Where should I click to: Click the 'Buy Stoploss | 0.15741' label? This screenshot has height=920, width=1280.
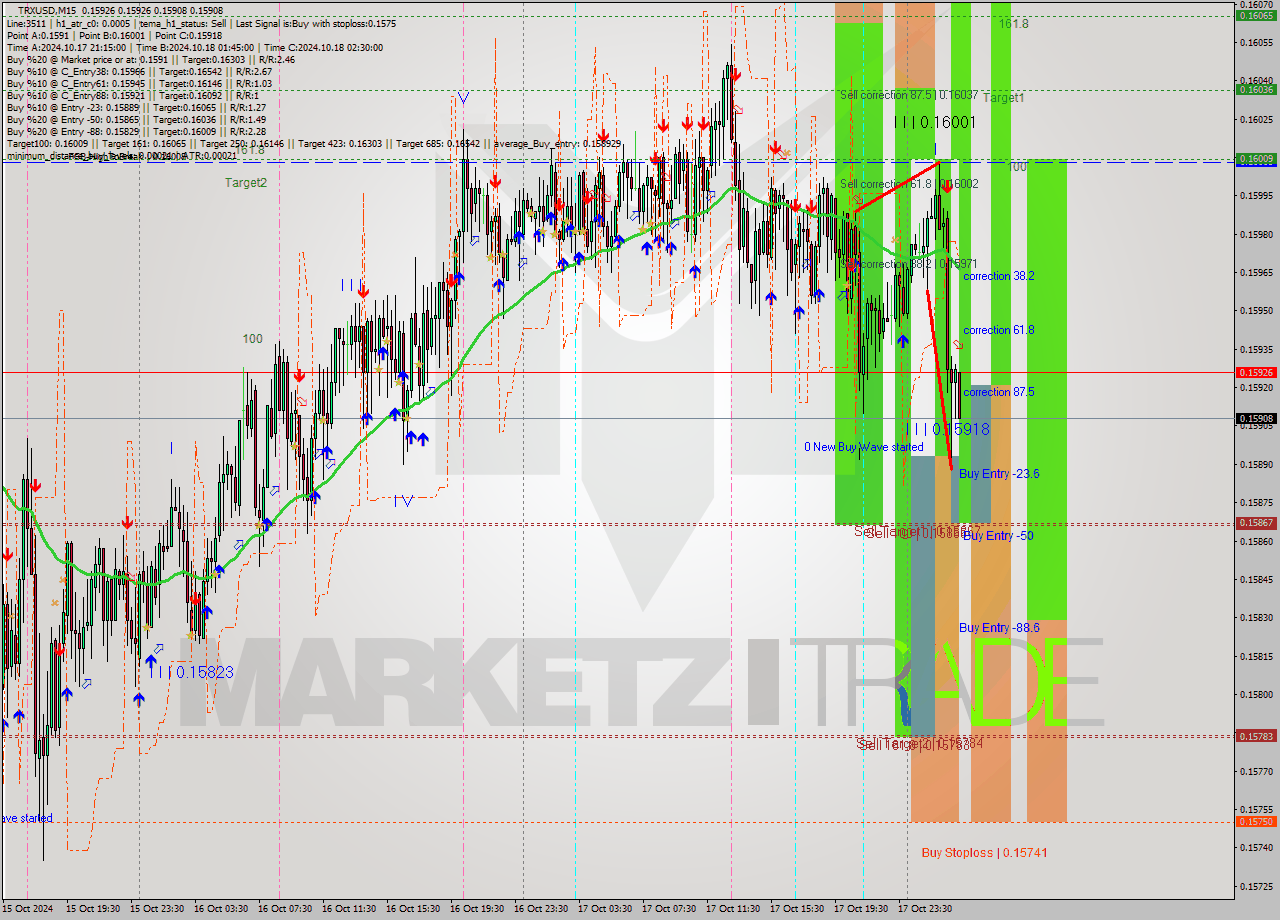(x=984, y=853)
